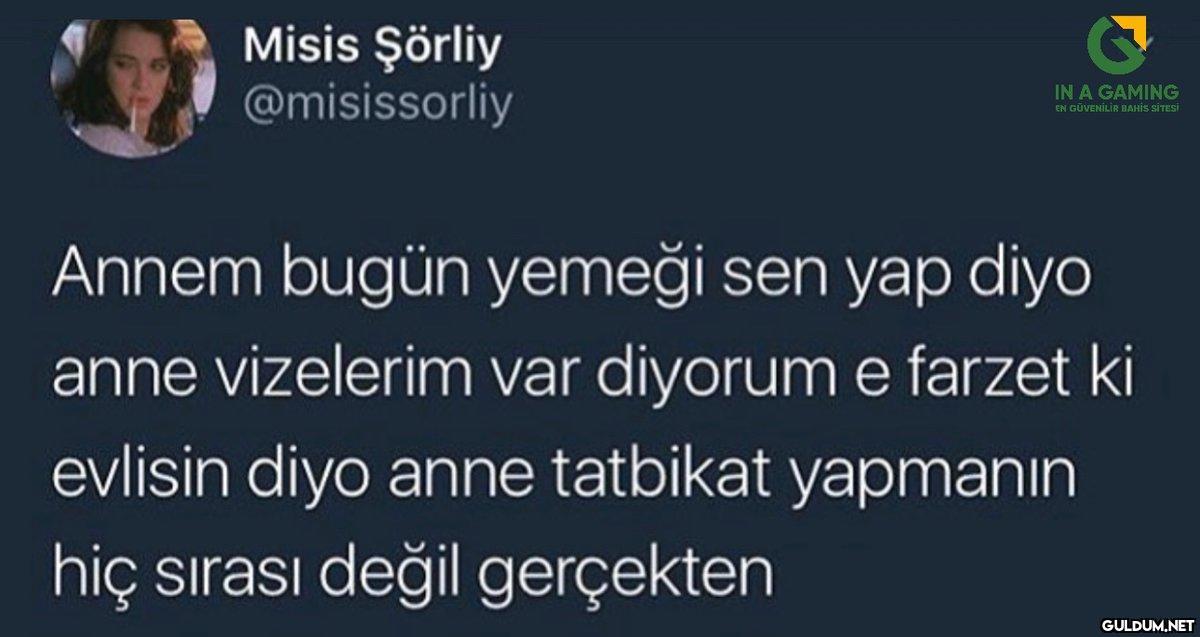Screen dimensions: 1200x637
Task: Click the green In A Gaming logo icon
Action: (1120, 45)
